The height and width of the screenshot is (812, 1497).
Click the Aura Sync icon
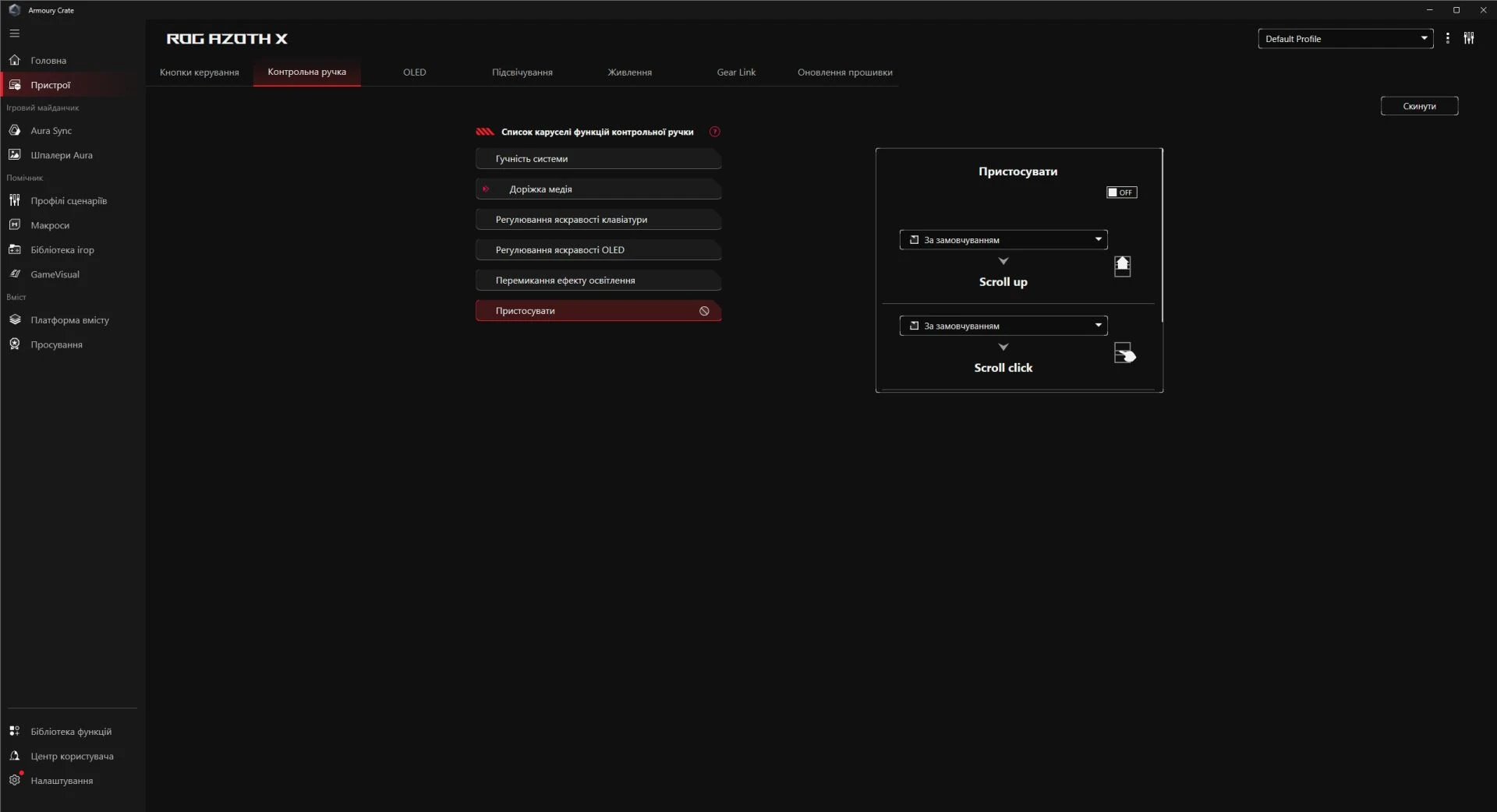tap(14, 130)
